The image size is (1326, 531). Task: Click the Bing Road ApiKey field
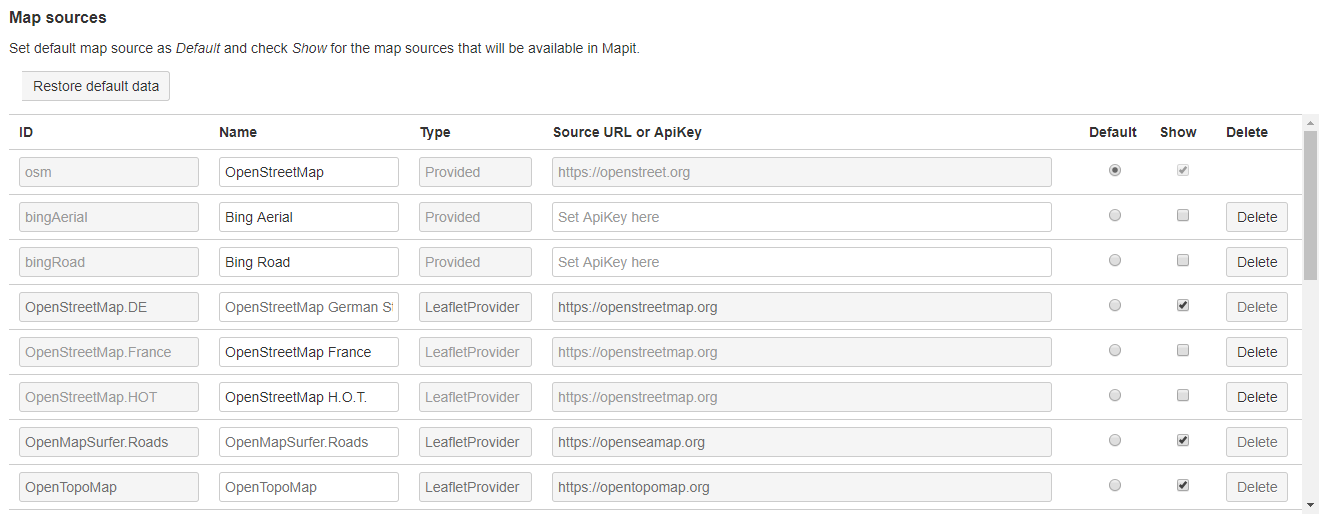(801, 262)
